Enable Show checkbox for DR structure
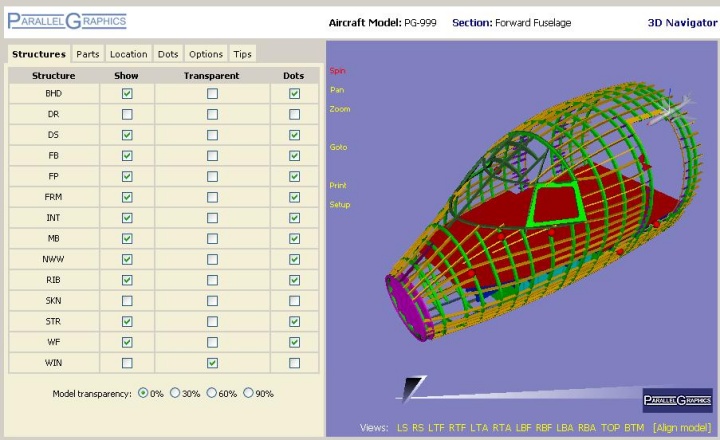The width and height of the screenshot is (720, 440). (x=127, y=114)
